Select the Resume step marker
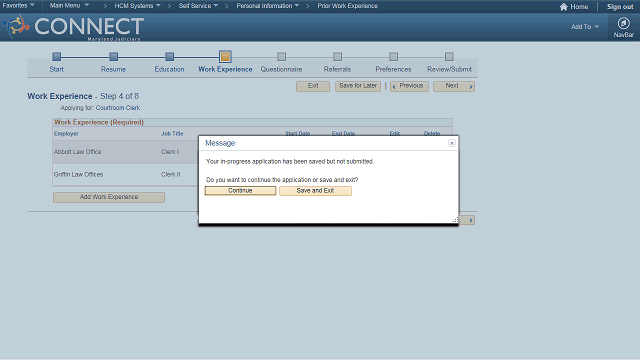The height and width of the screenshot is (360, 640). click(113, 56)
